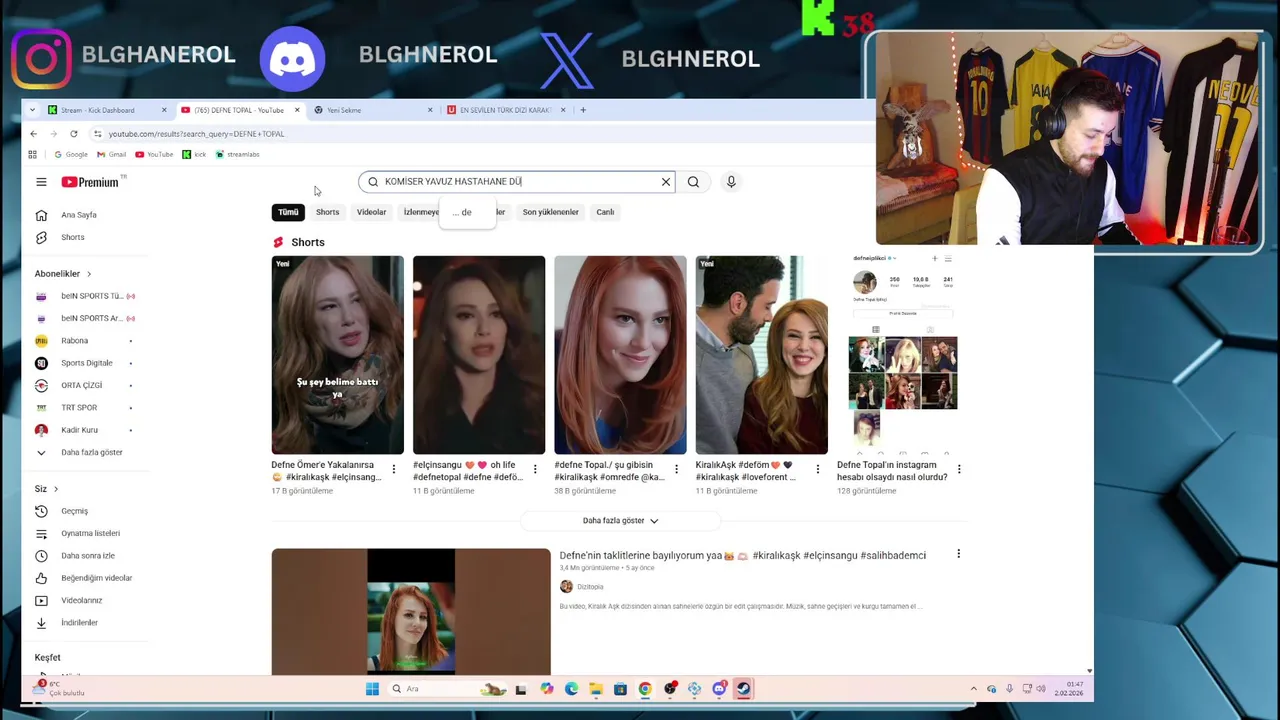Show hidden system tray icons
This screenshot has width=1280, height=720.
point(973,689)
